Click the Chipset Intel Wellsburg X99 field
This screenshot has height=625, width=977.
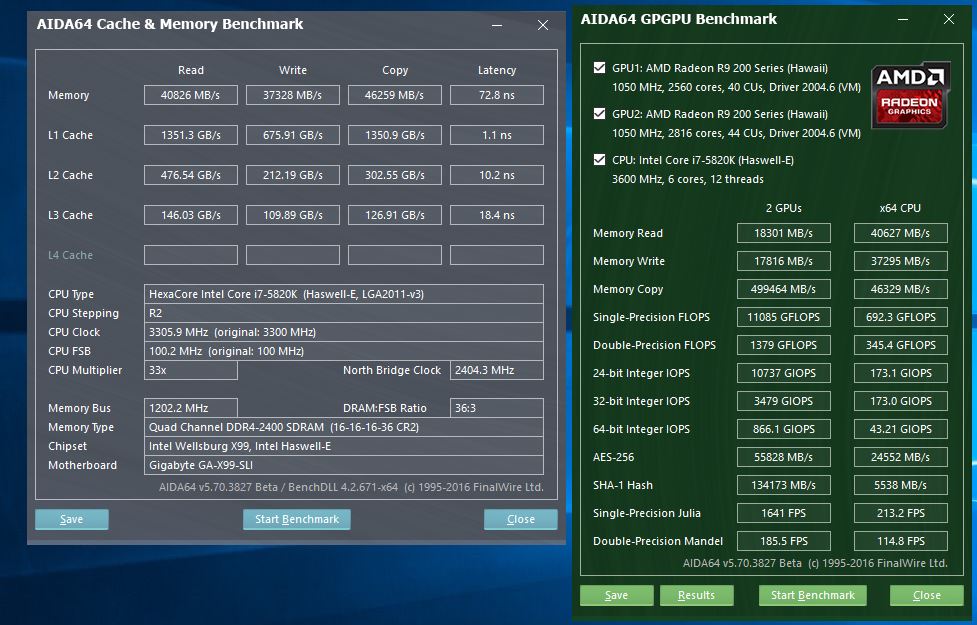[x=343, y=446]
